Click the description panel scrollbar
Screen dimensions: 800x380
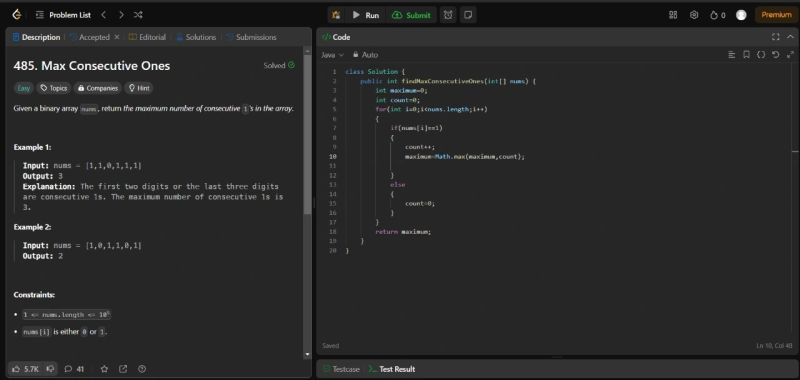(307, 135)
